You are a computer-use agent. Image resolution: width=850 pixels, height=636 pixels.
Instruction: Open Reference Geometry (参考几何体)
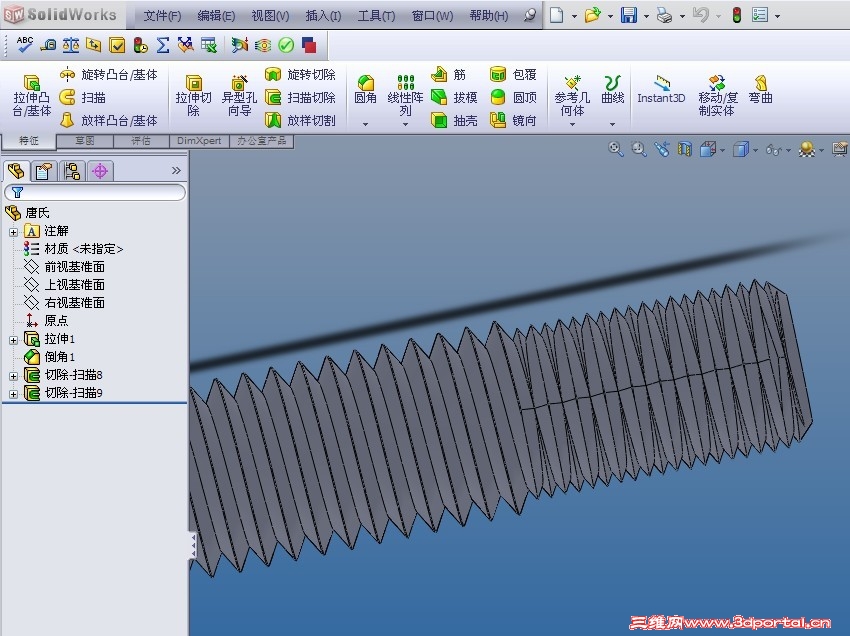[x=572, y=96]
